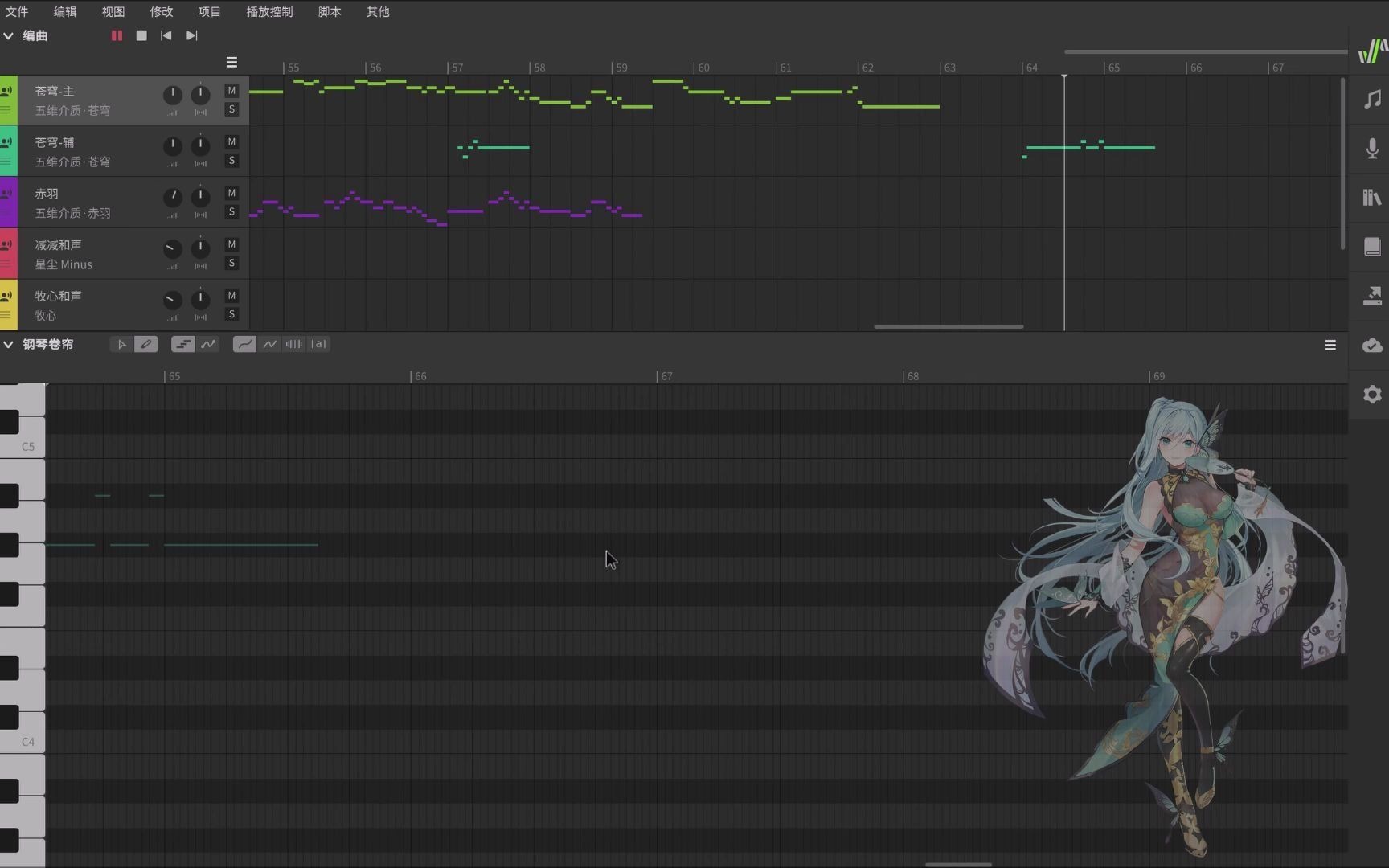Toggle pitch curve display mode
The image size is (1389, 868).
point(208,344)
